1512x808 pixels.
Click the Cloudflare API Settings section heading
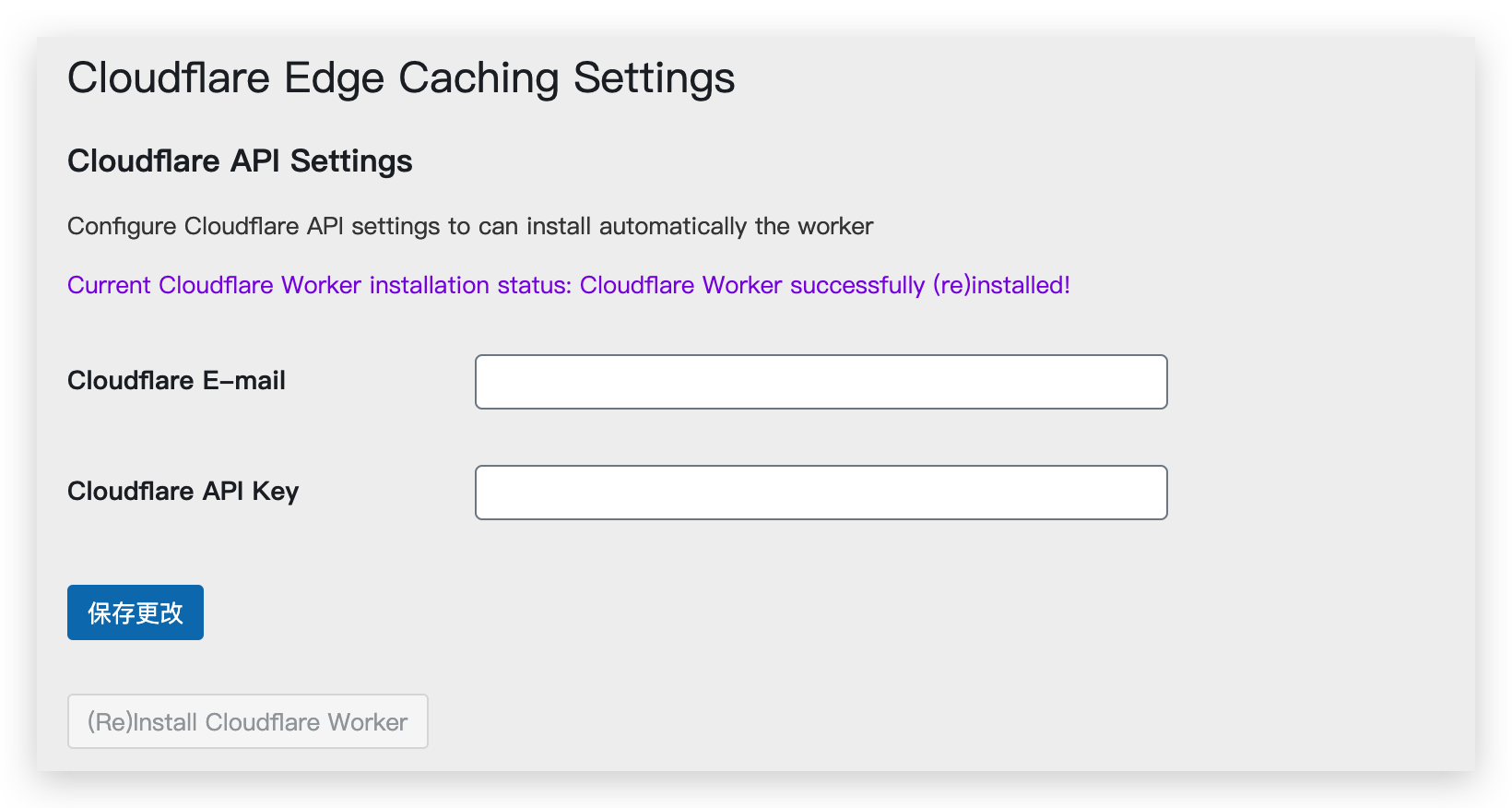240,161
